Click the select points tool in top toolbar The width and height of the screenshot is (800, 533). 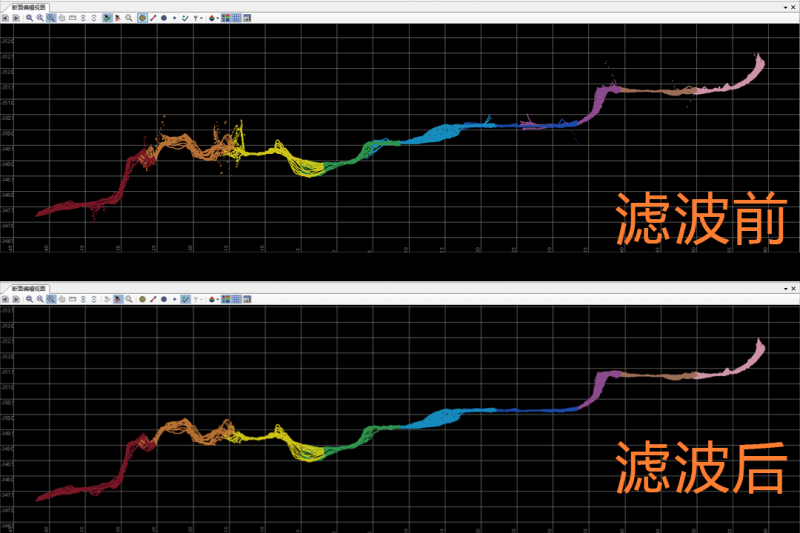tap(106, 18)
